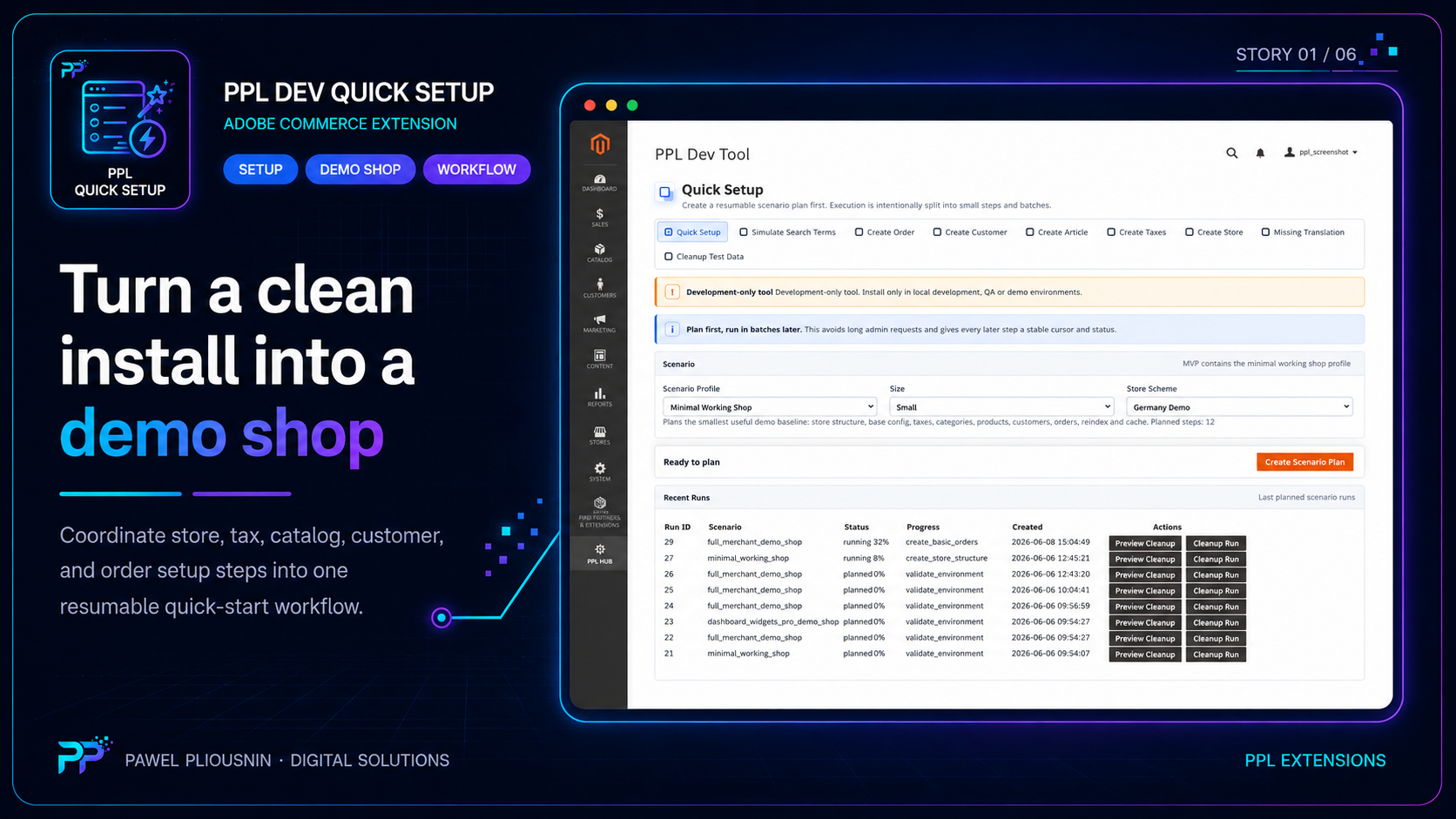Click the Quick Setup heading icon
Viewport: 1456px width, 819px height.
pos(665,191)
